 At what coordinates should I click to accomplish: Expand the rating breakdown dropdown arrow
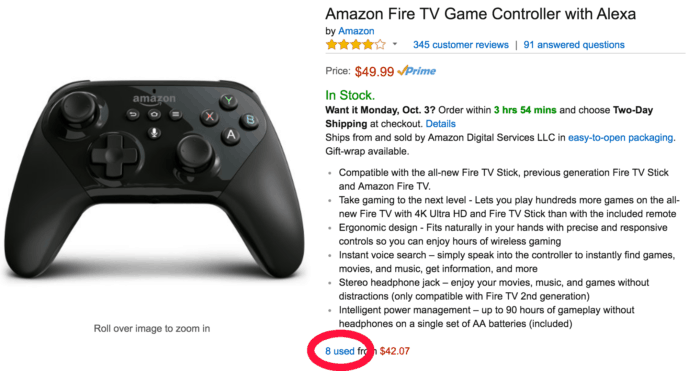point(395,44)
